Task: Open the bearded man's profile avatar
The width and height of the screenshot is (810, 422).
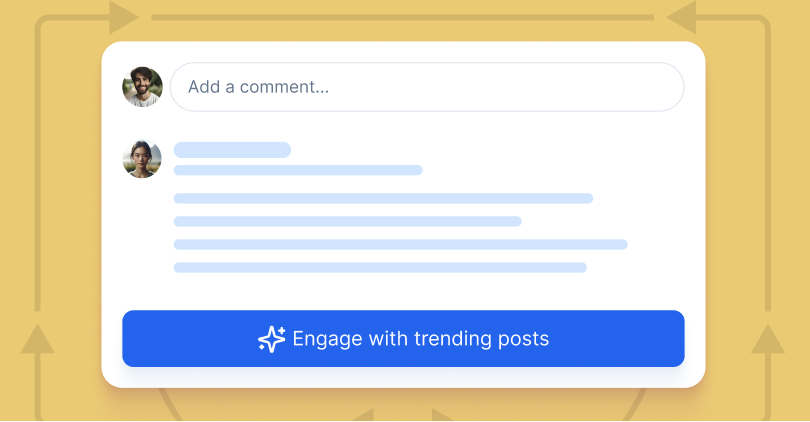Action: pyautogui.click(x=142, y=87)
